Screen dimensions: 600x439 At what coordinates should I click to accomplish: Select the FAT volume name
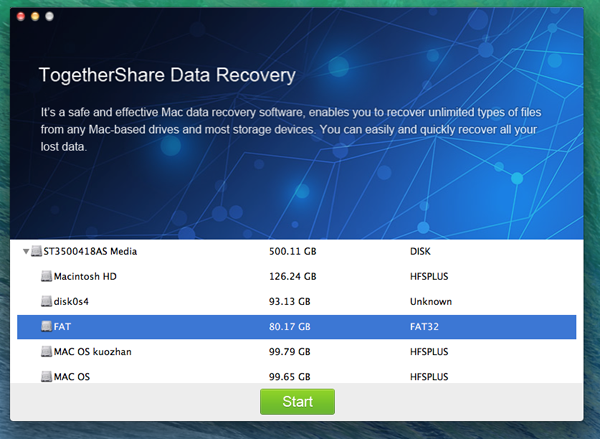[x=62, y=326]
